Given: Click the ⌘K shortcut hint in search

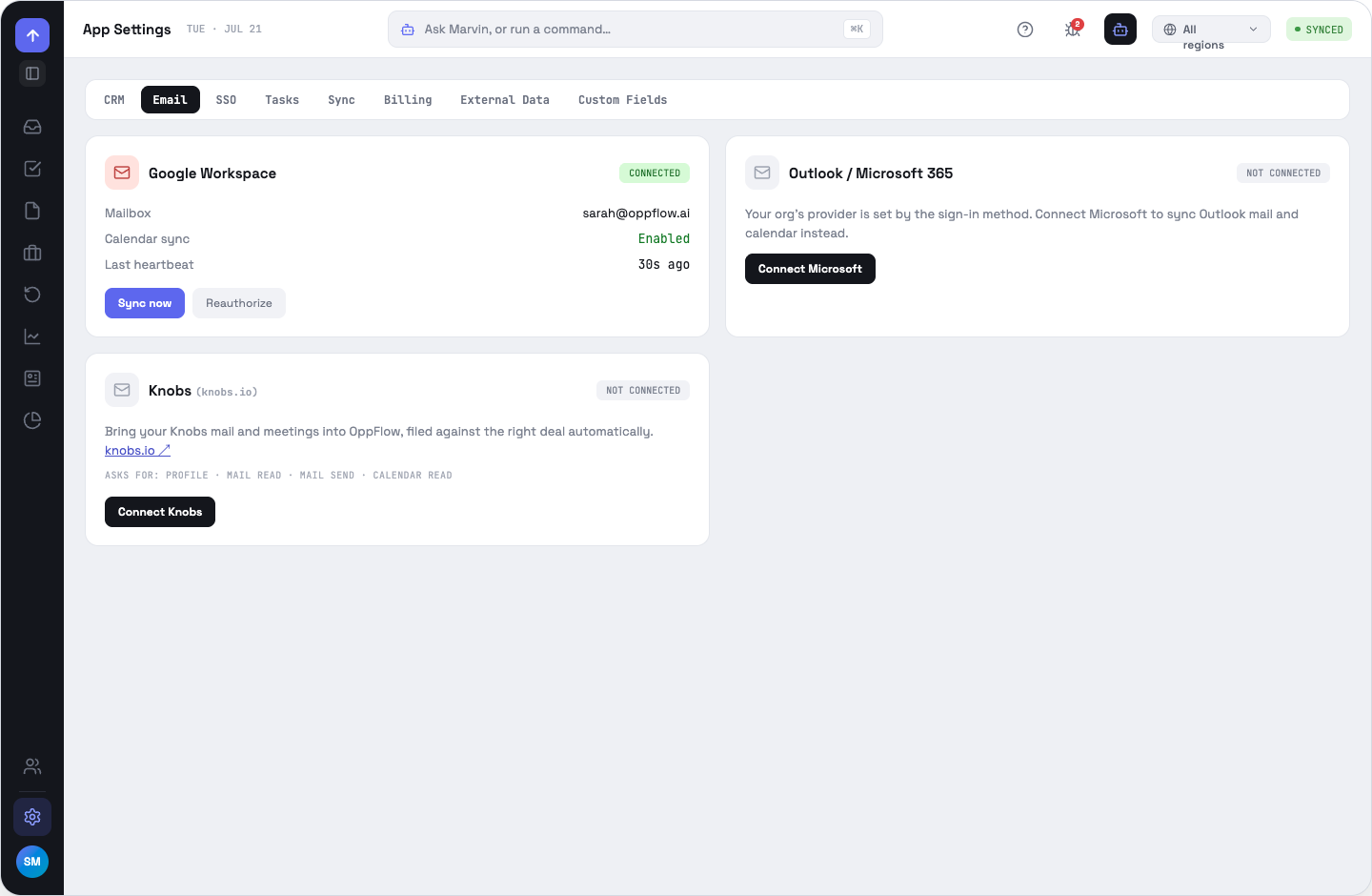Looking at the screenshot, I should [x=857, y=30].
